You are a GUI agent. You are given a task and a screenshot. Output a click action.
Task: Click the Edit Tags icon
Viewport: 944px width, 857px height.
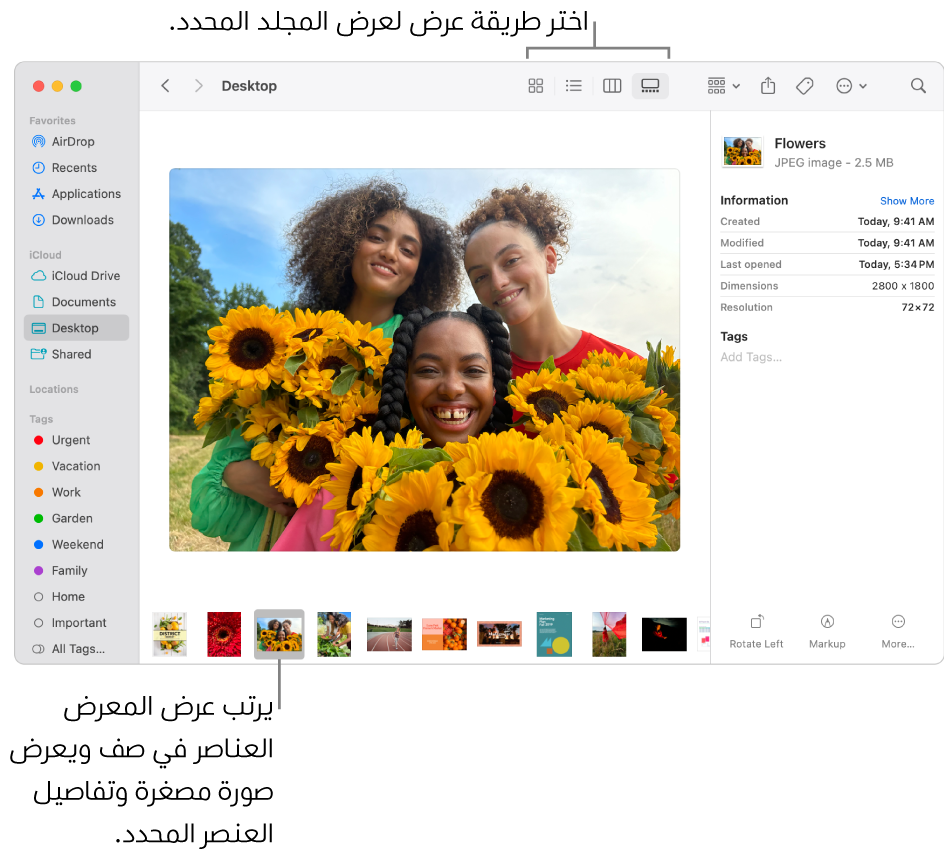point(805,86)
